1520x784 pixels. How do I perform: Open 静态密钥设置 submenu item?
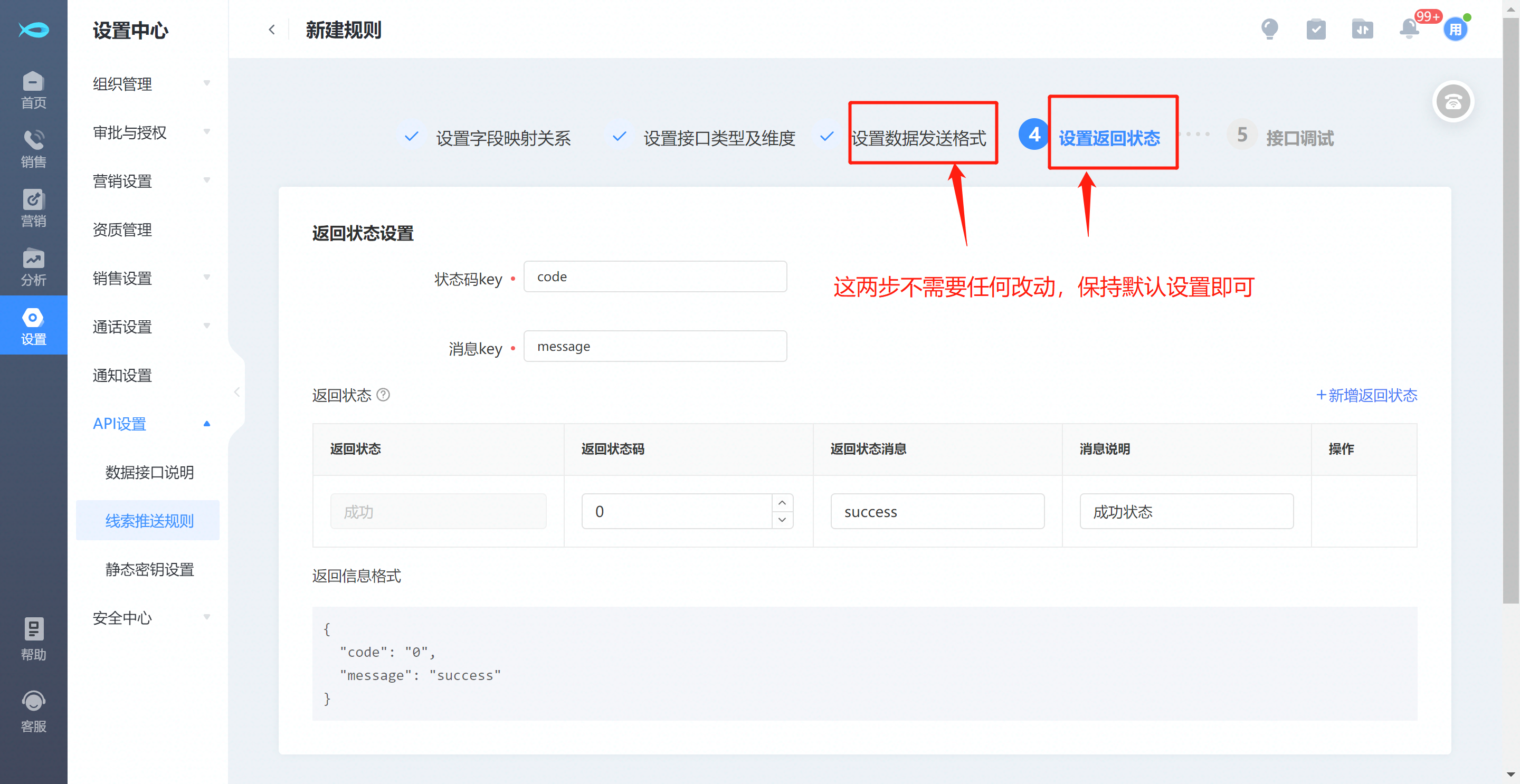coord(149,569)
